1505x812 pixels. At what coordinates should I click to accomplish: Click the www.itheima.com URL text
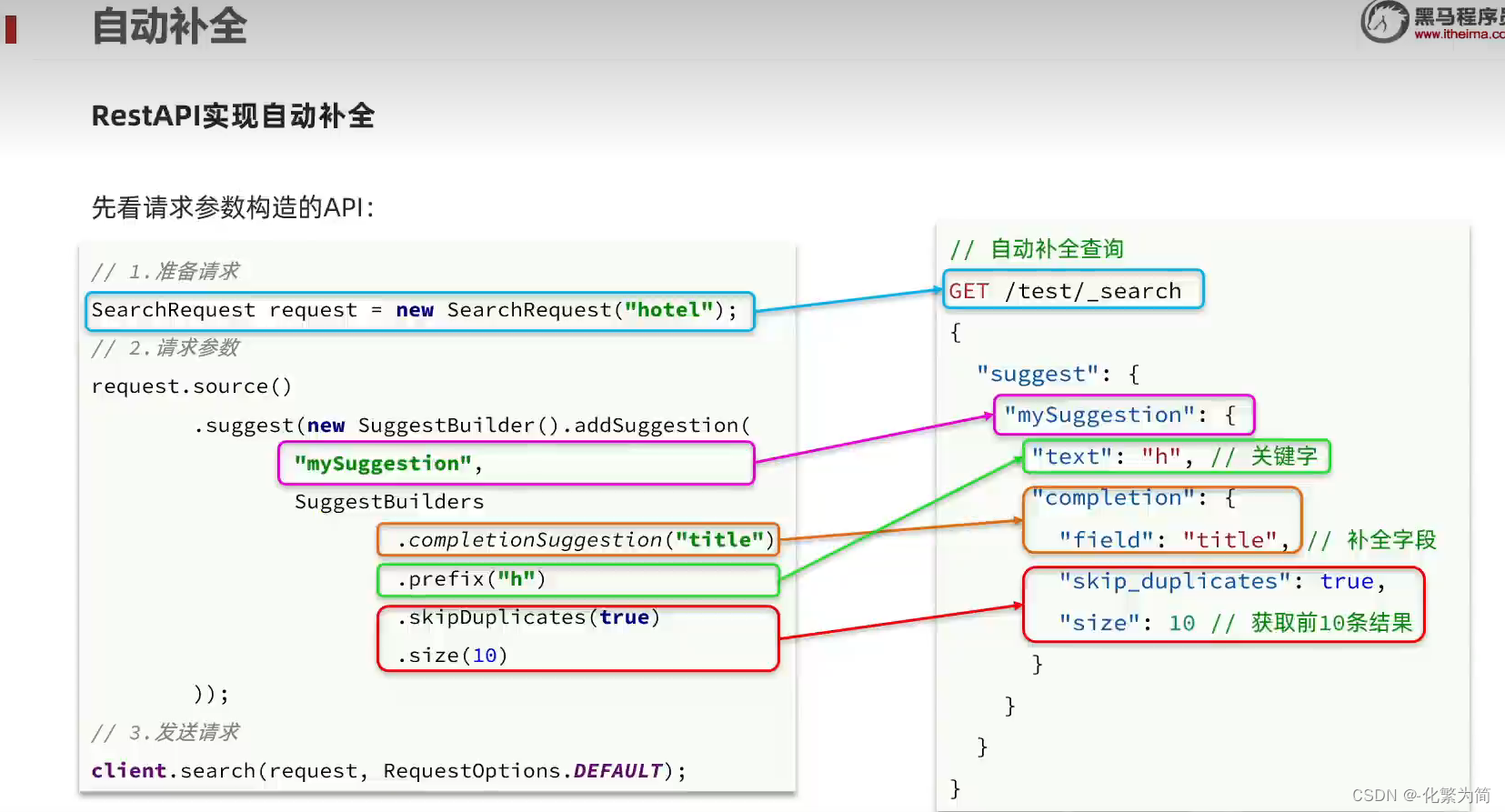pos(1460,35)
